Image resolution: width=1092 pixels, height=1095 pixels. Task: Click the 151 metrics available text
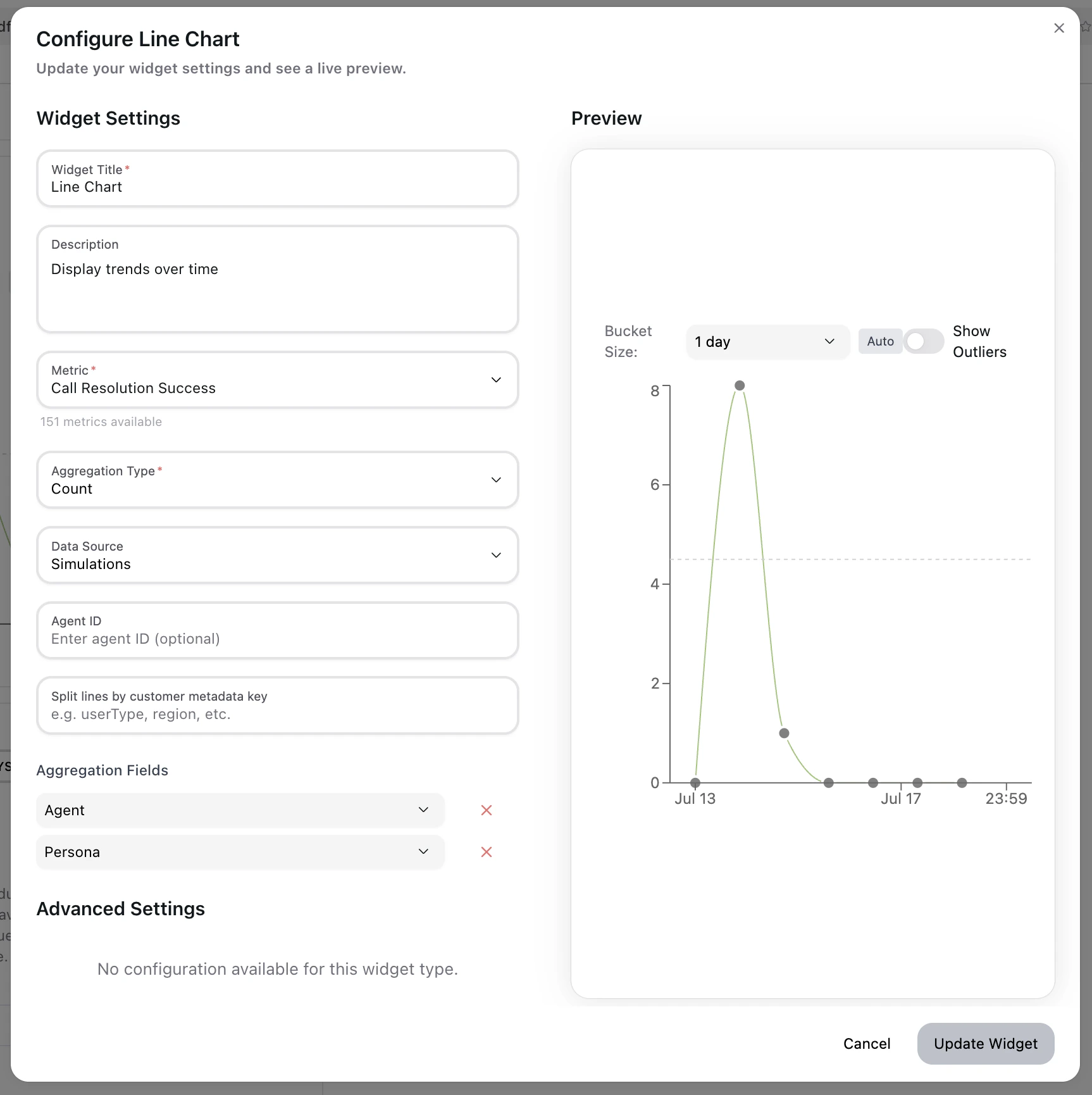coord(101,422)
